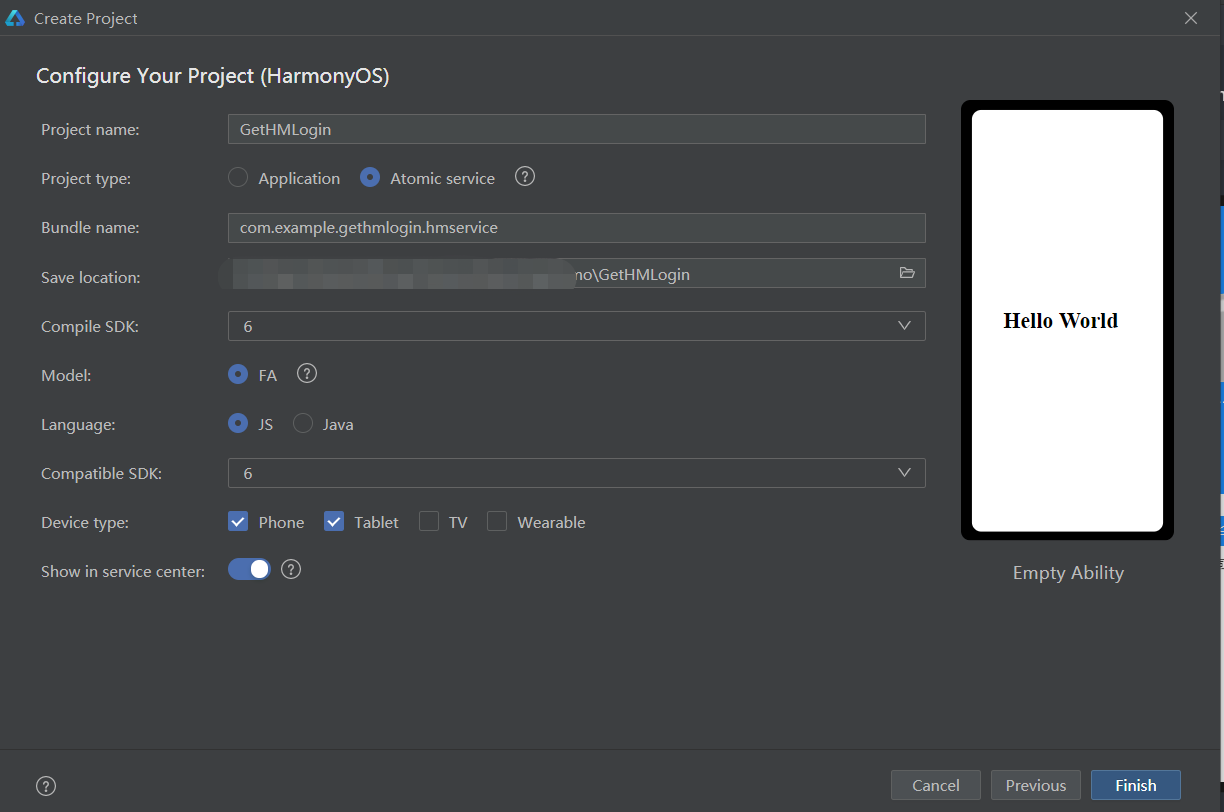Click the DevEco Studio logo in the title bar
Screen dimensions: 1224x812
(15, 17)
